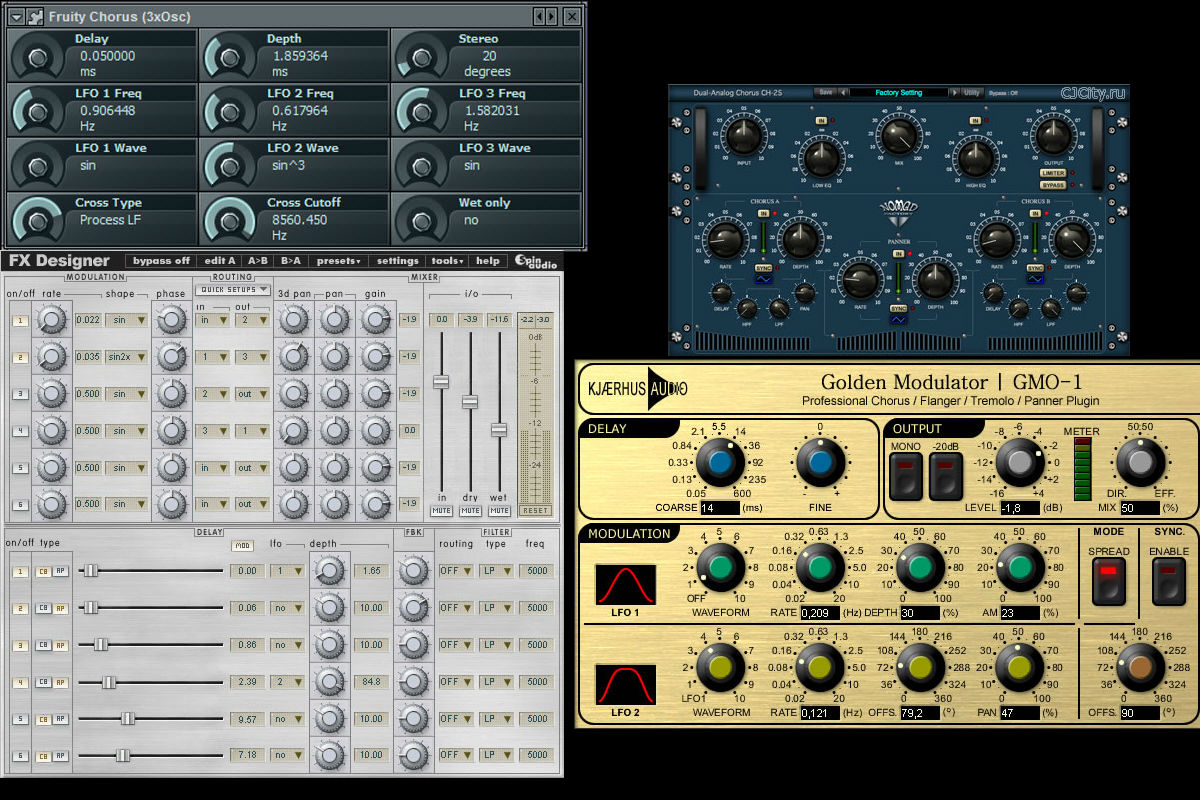Viewport: 1200px width, 800px height.
Task: Click the GMO-1 output LEVEL knob
Action: (1018, 462)
